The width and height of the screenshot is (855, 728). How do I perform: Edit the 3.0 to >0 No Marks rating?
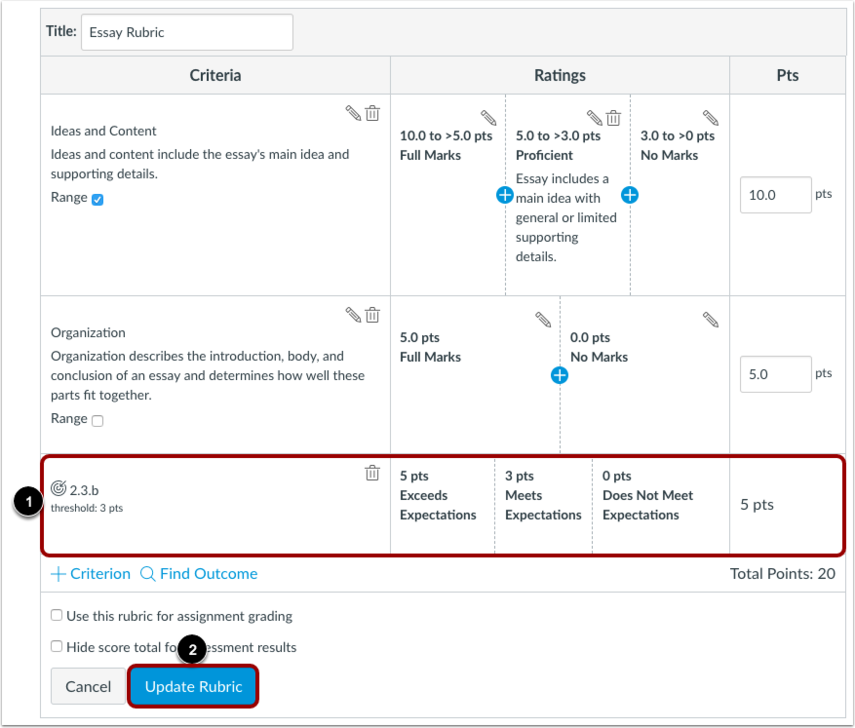pyautogui.click(x=711, y=117)
